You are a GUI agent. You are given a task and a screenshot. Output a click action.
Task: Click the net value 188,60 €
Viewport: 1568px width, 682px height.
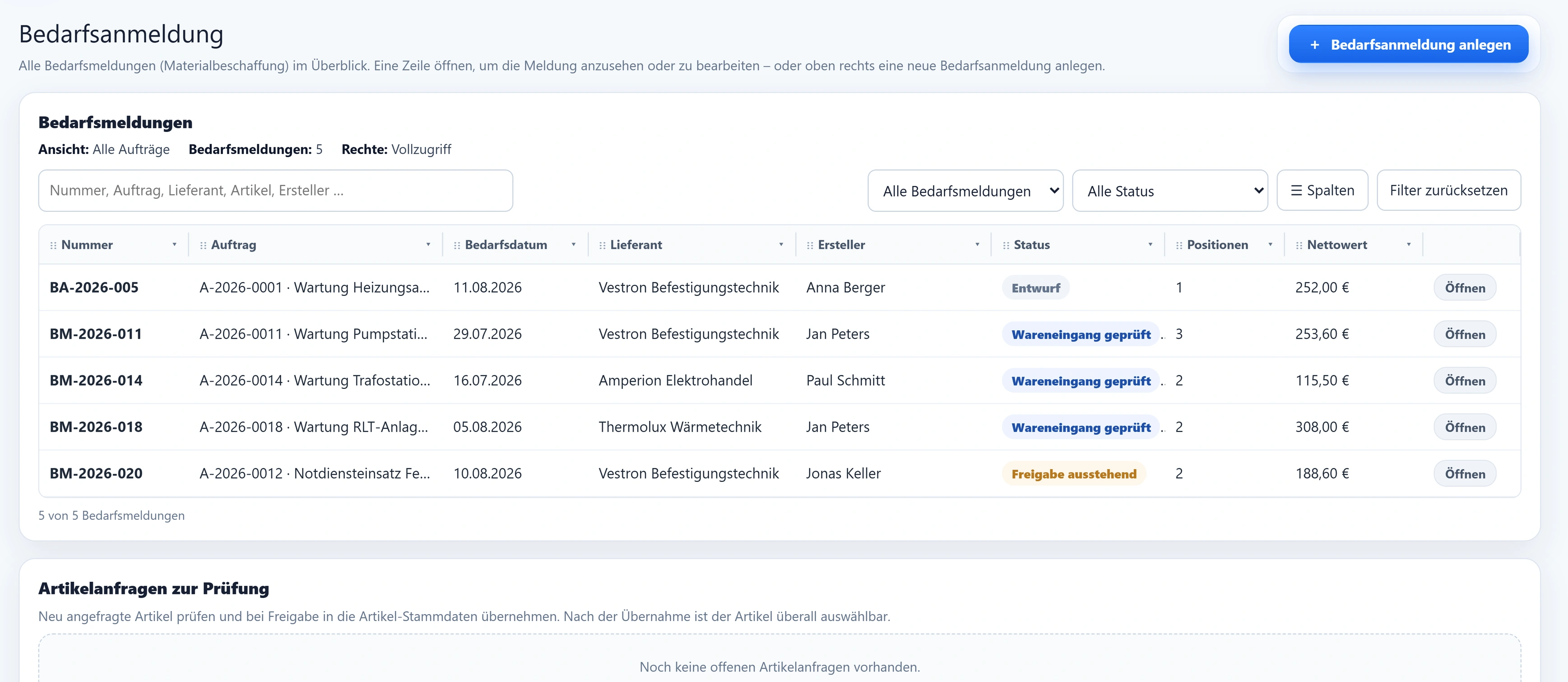click(1322, 473)
